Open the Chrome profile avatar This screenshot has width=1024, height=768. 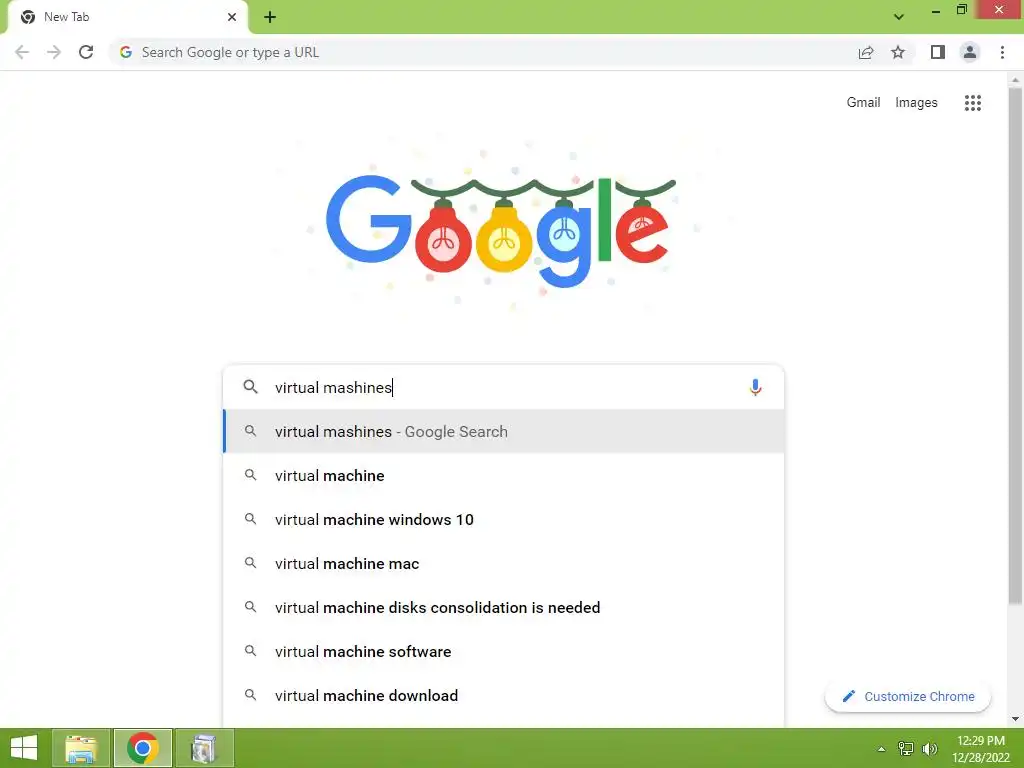point(970,52)
